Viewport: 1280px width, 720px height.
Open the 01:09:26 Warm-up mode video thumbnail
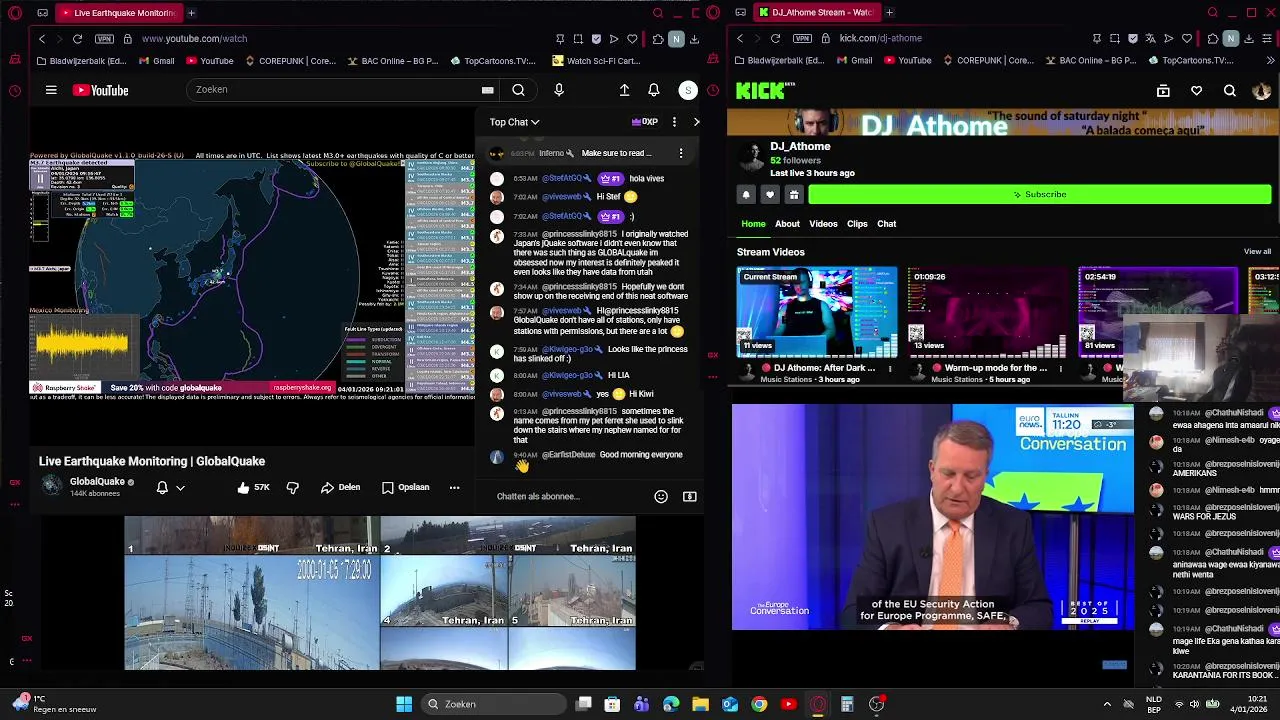click(x=987, y=312)
